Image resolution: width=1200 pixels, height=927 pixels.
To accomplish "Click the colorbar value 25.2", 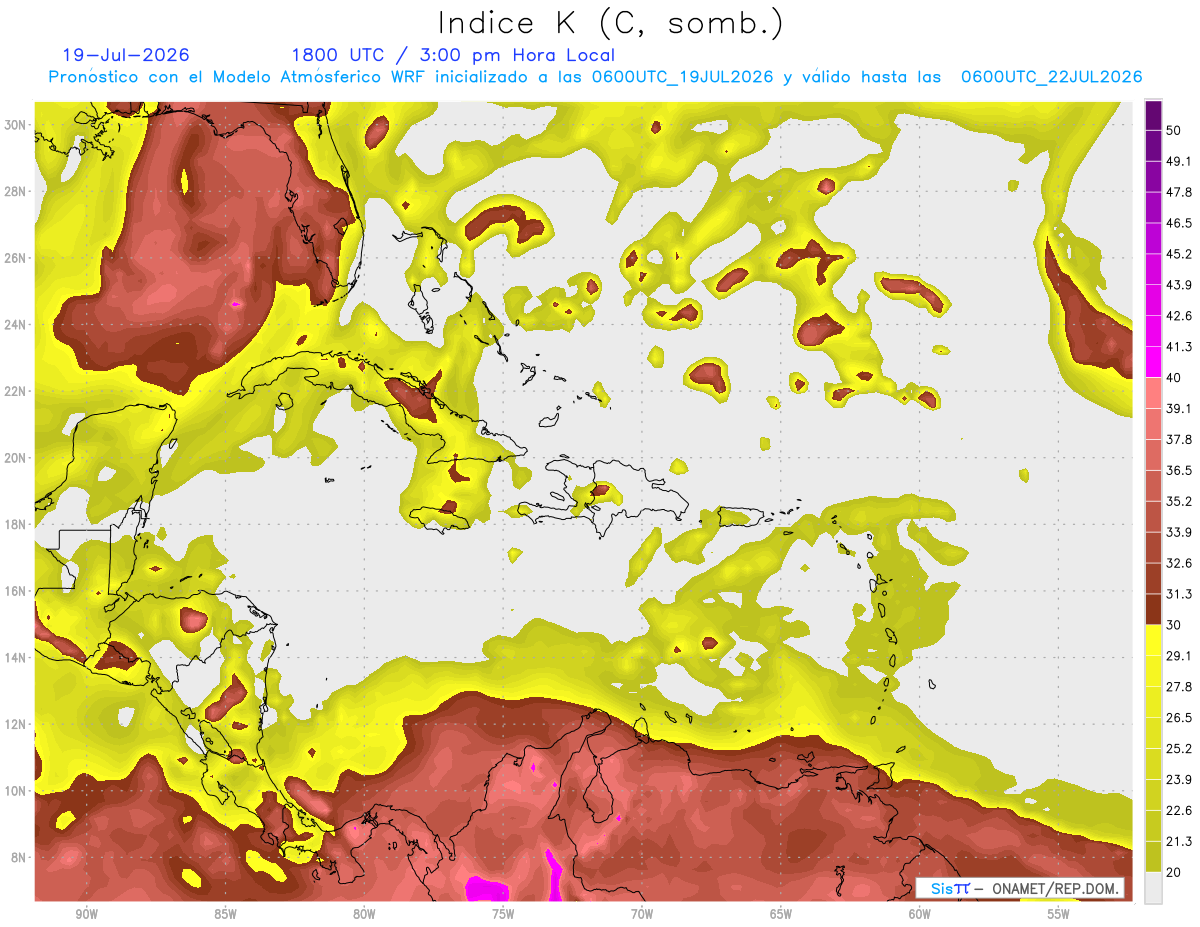I will click(x=1178, y=748).
